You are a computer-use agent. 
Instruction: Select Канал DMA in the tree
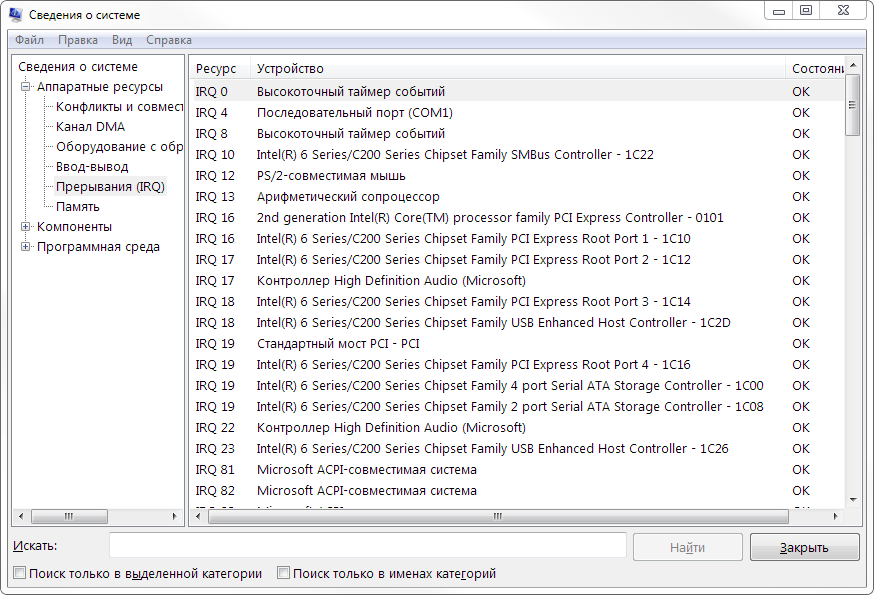pos(90,127)
